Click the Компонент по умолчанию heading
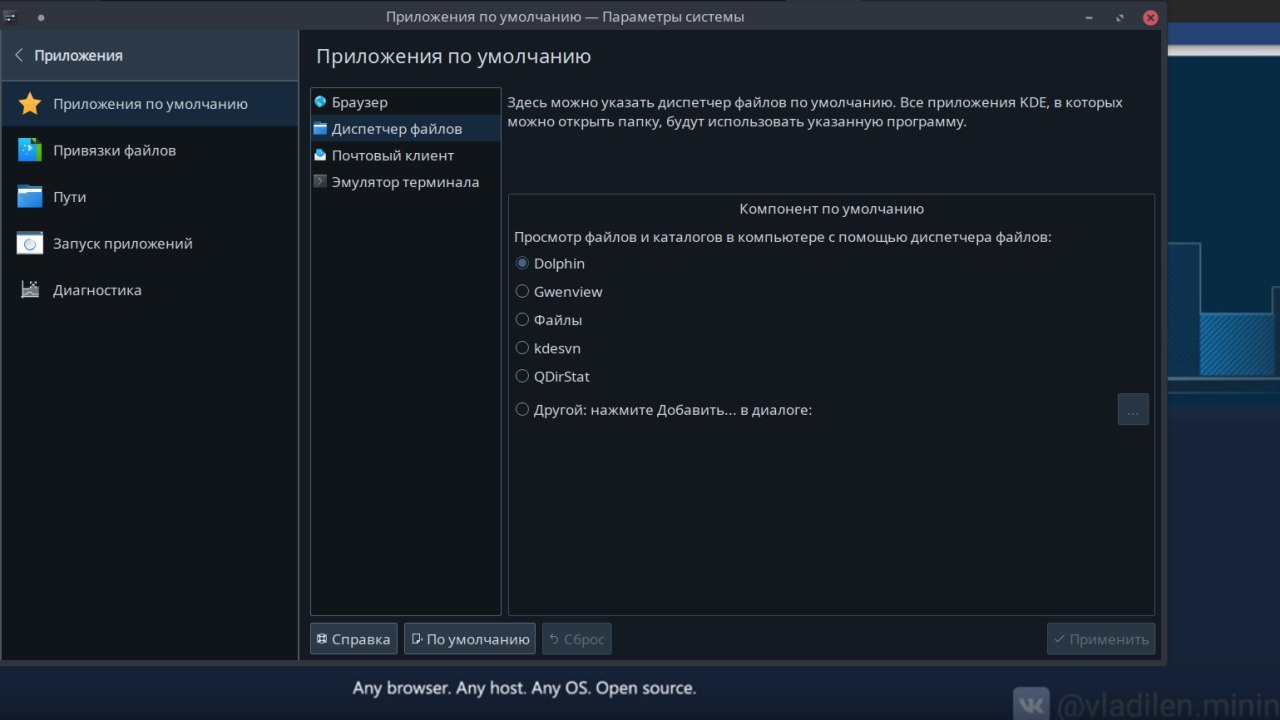 pyautogui.click(x=831, y=209)
